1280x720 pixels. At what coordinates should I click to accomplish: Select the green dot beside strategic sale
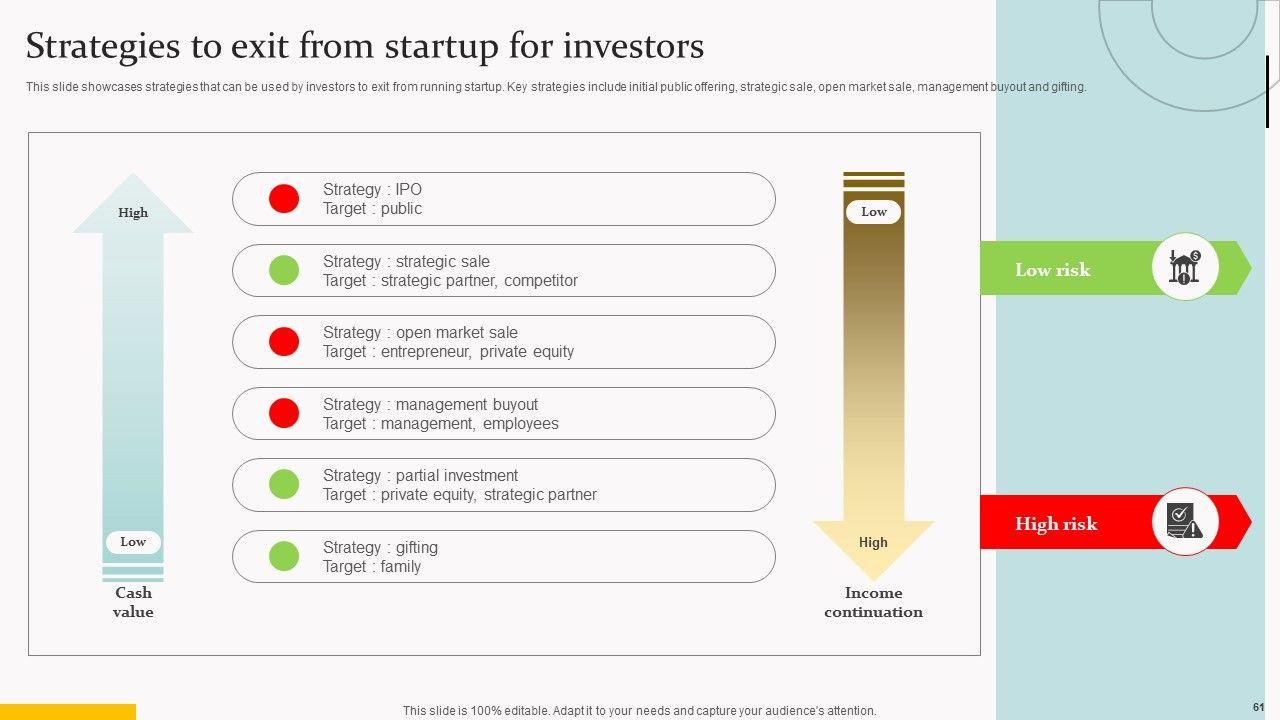(284, 270)
